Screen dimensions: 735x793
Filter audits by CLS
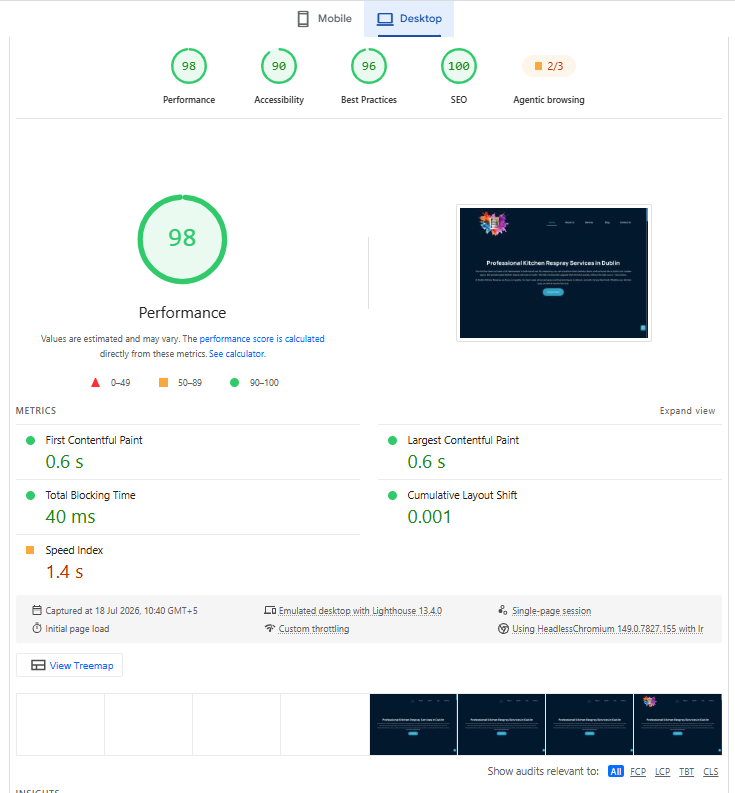pyautogui.click(x=711, y=772)
